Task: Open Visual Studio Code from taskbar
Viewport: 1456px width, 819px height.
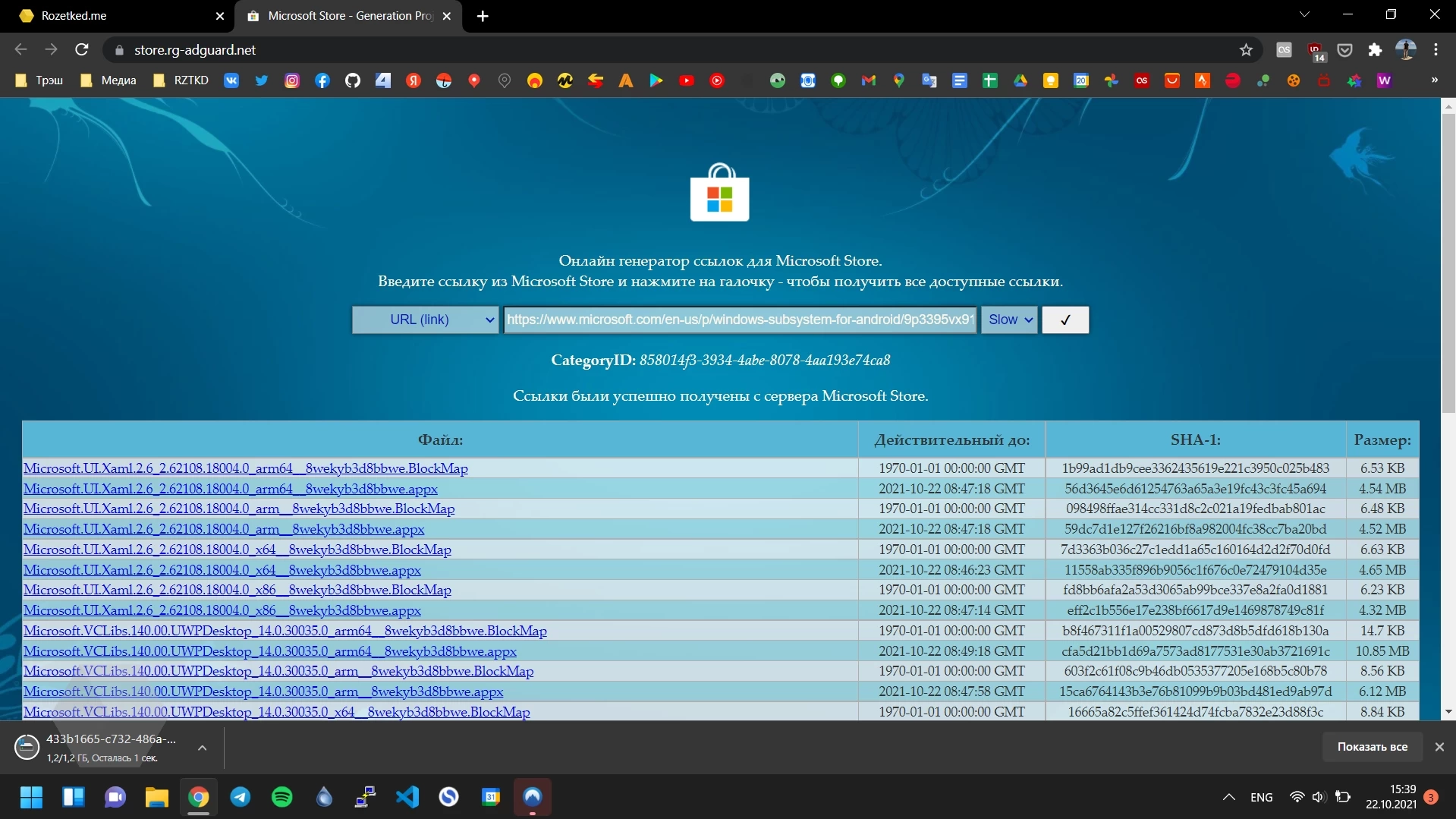Action: 407,797
